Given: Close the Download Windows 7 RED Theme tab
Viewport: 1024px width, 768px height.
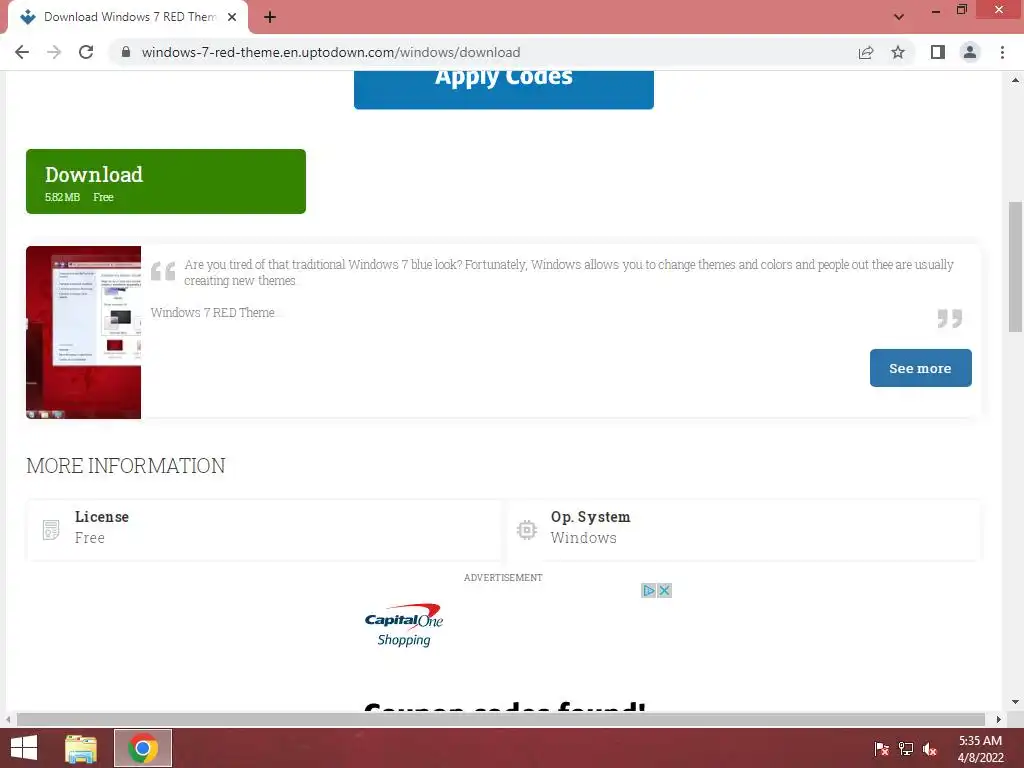Looking at the screenshot, I should (x=232, y=18).
